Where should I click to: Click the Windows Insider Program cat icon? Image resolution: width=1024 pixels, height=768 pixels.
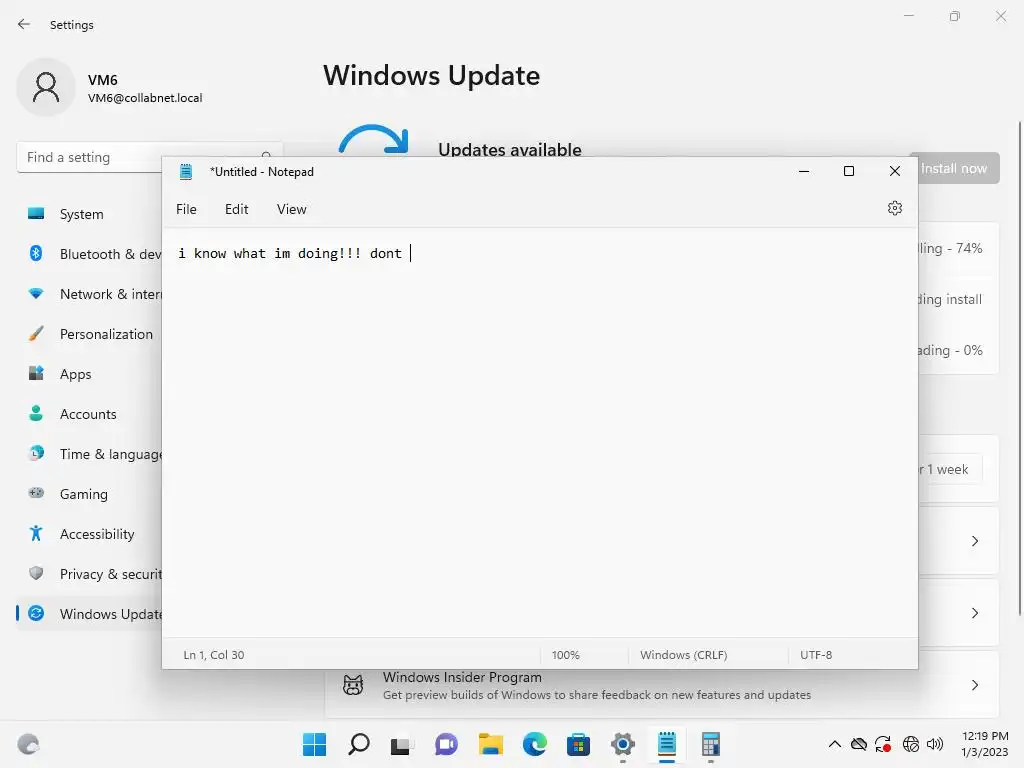pos(353,685)
